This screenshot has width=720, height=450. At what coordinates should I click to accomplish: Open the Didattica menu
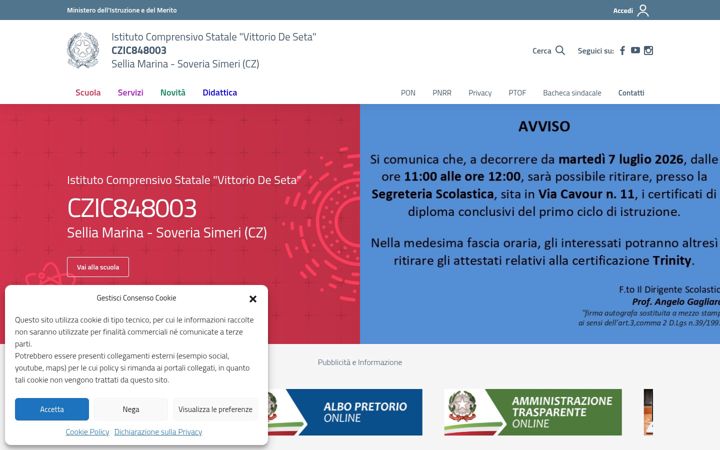[219, 92]
